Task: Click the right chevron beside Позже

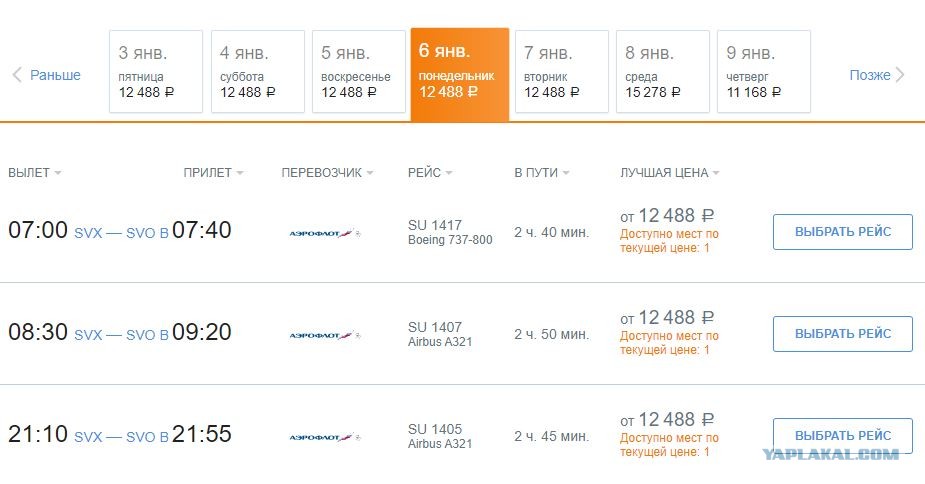Action: (x=900, y=75)
